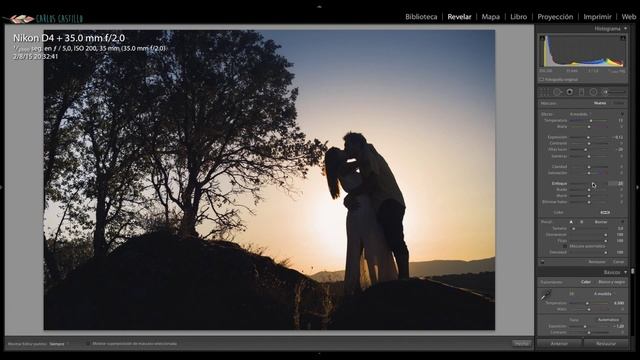Toggle Máscara automática checkbox
Image resolution: width=640 pixels, height=360 pixels.
(x=565, y=247)
